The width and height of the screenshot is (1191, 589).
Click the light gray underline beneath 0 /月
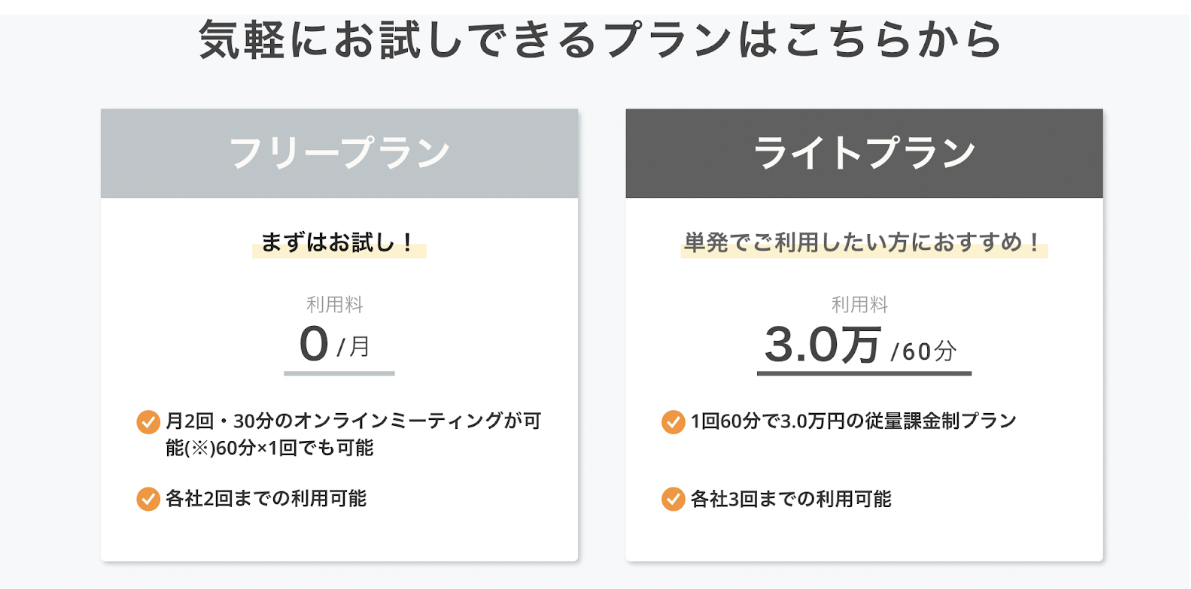339,373
